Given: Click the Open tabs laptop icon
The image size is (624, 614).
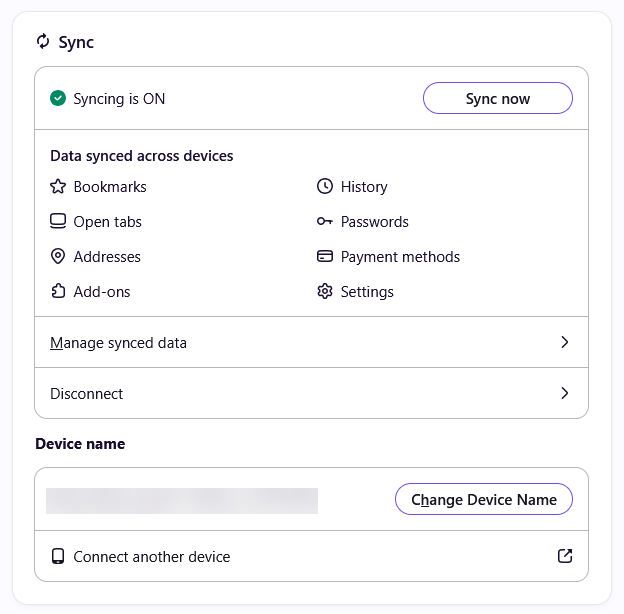Looking at the screenshot, I should (58, 221).
